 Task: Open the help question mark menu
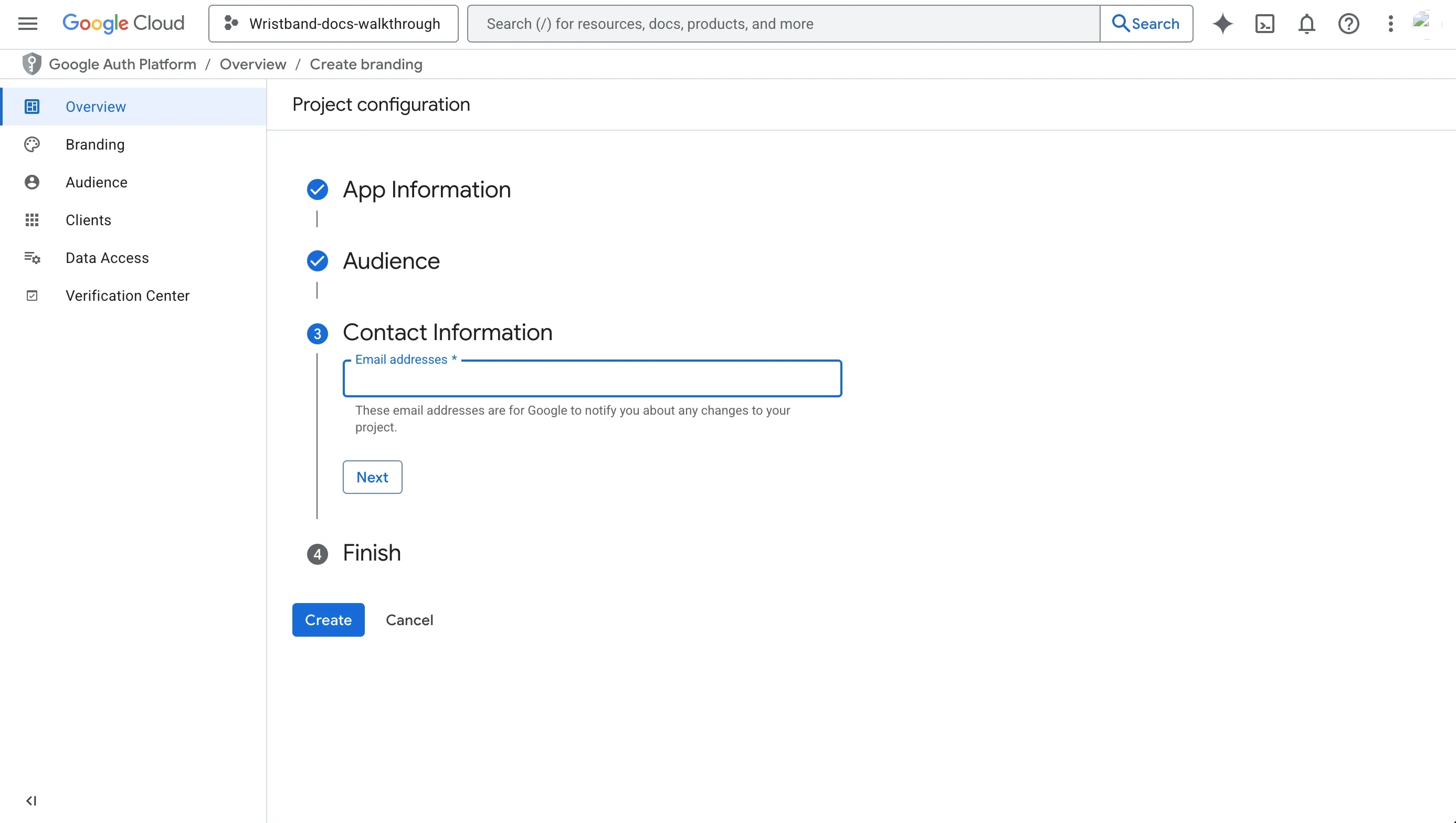click(x=1348, y=24)
